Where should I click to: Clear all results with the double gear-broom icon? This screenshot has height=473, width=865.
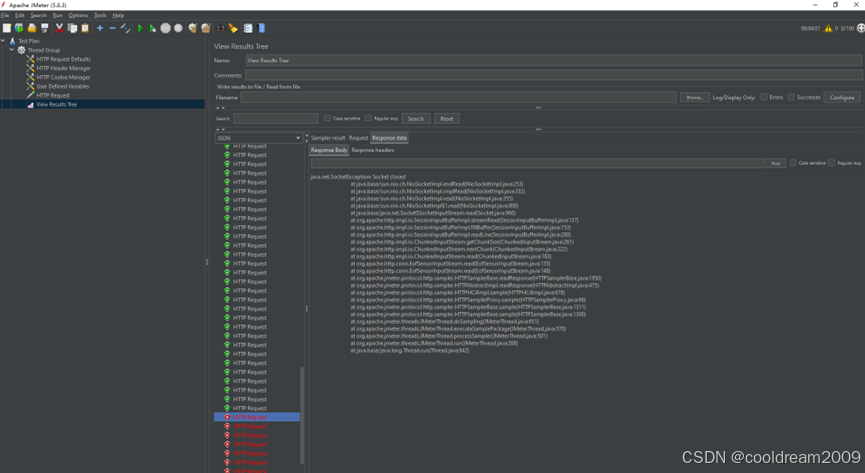coord(206,28)
